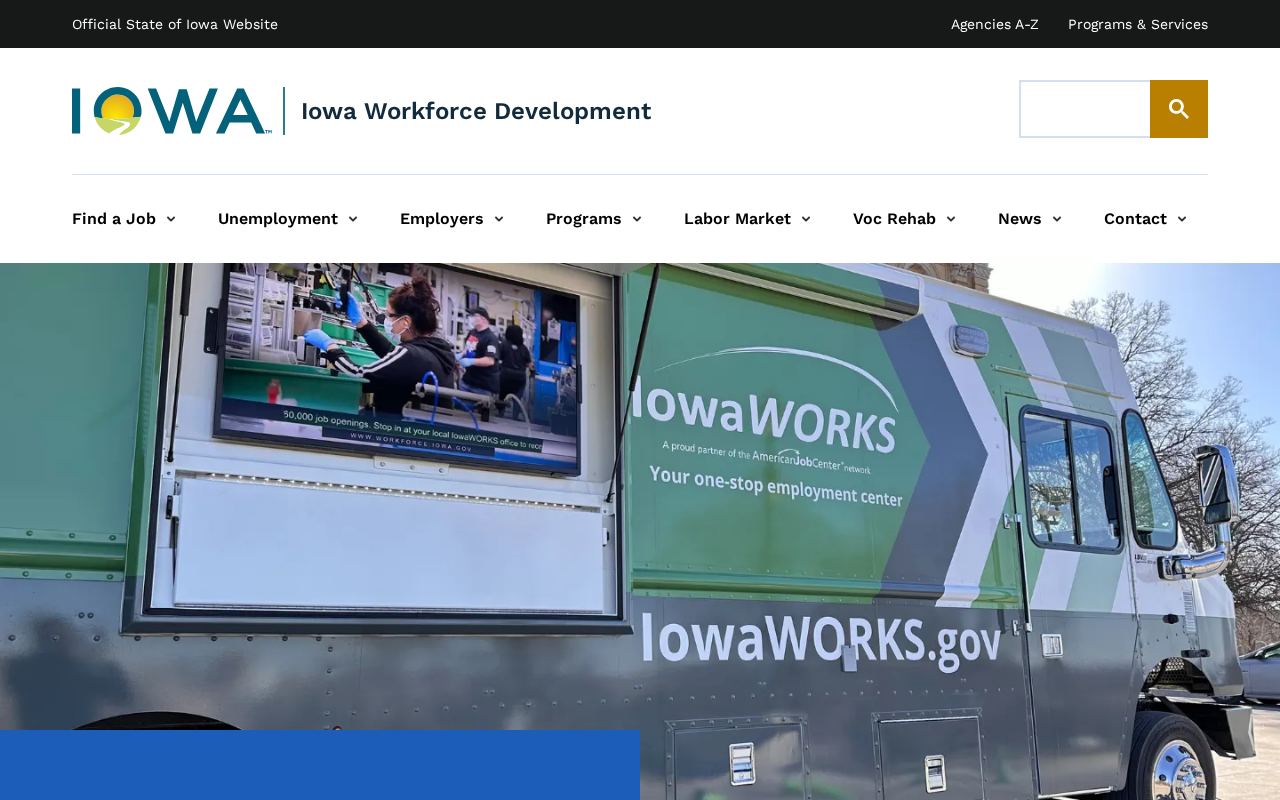Select Programs in the navigation bar
1280x800 pixels.
point(584,219)
